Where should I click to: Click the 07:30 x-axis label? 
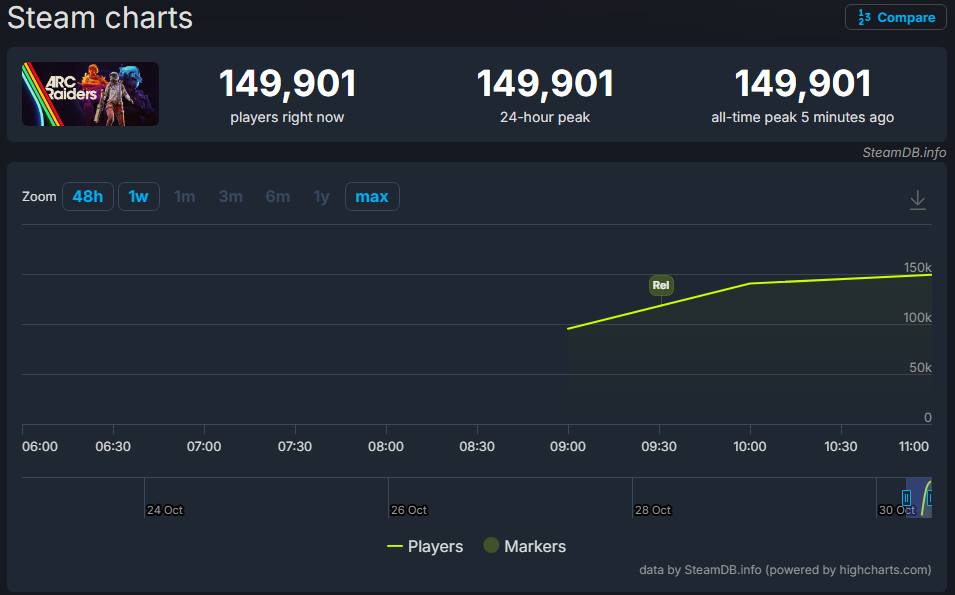click(x=295, y=446)
